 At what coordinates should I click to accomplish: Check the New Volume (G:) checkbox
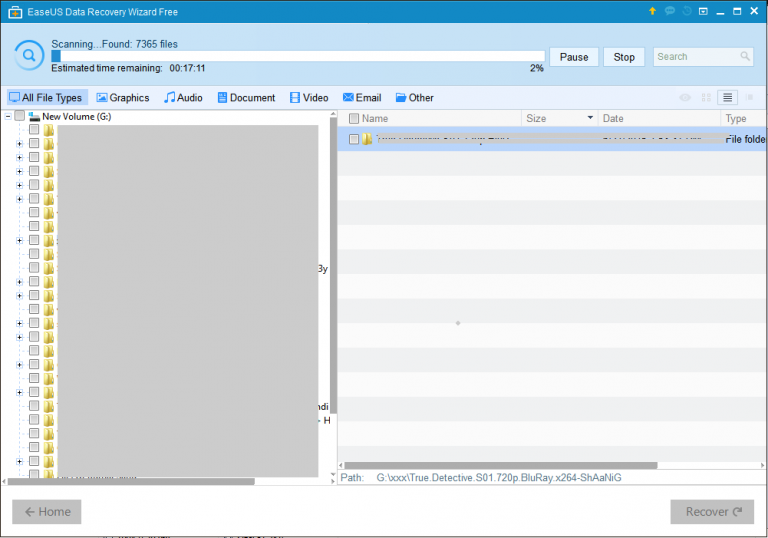[x=20, y=116]
